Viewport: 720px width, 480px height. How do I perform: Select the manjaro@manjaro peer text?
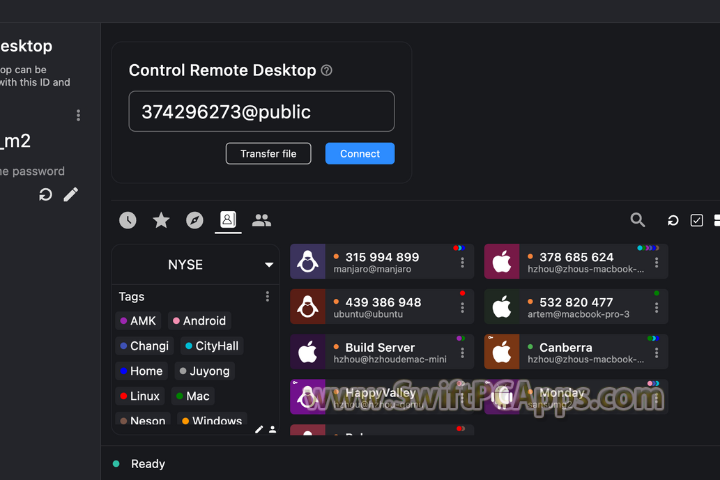[x=372, y=269]
